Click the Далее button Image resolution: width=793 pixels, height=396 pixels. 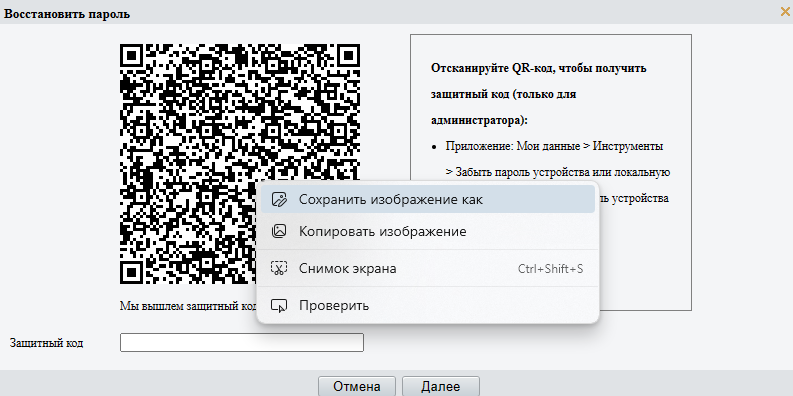(x=440, y=387)
